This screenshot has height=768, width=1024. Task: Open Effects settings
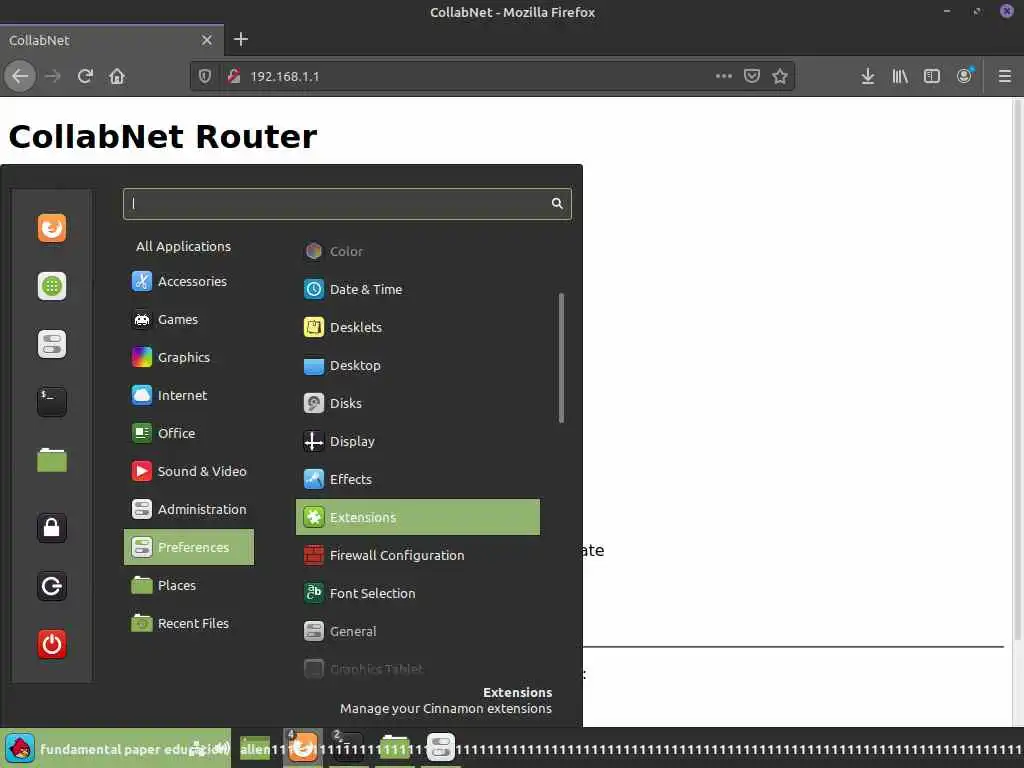tap(418, 479)
